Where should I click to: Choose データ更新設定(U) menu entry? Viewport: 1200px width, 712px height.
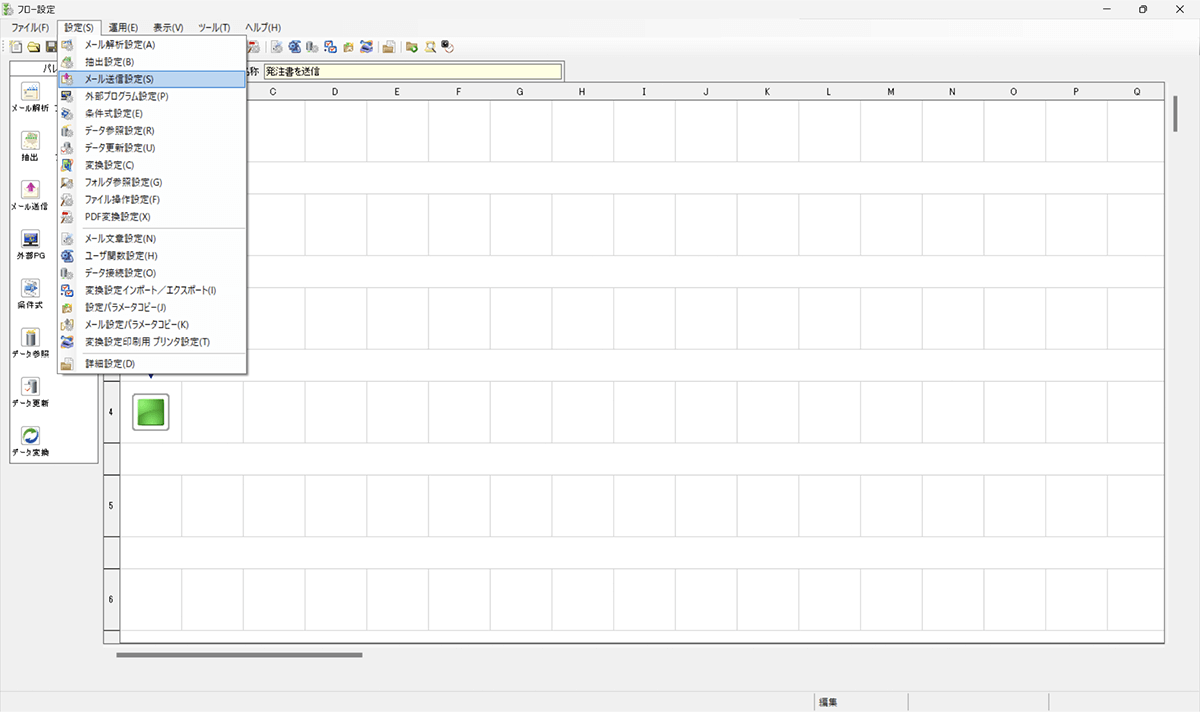point(152,147)
